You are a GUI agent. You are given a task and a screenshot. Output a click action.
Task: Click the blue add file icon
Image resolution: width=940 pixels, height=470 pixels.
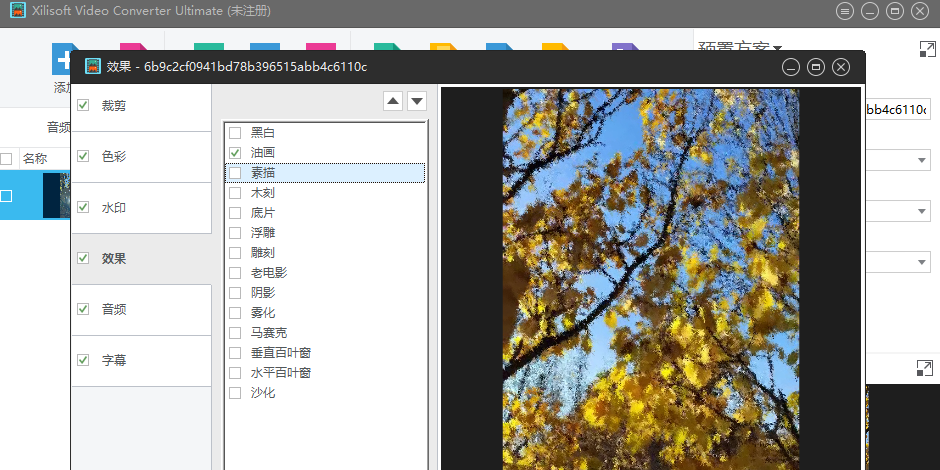point(66,59)
